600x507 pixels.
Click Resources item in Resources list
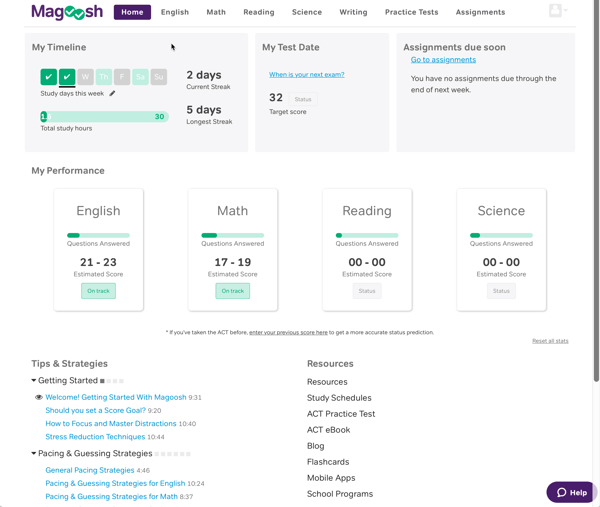coord(327,382)
